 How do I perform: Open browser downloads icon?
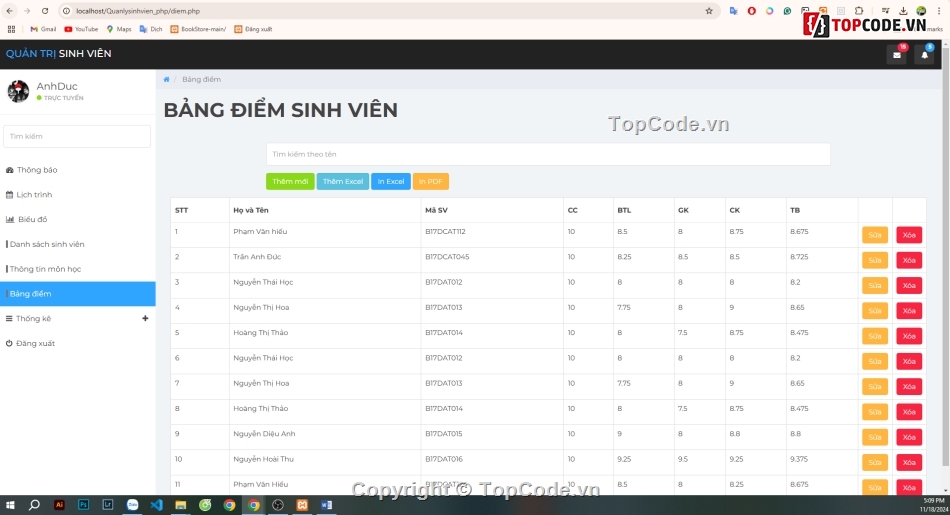[903, 11]
